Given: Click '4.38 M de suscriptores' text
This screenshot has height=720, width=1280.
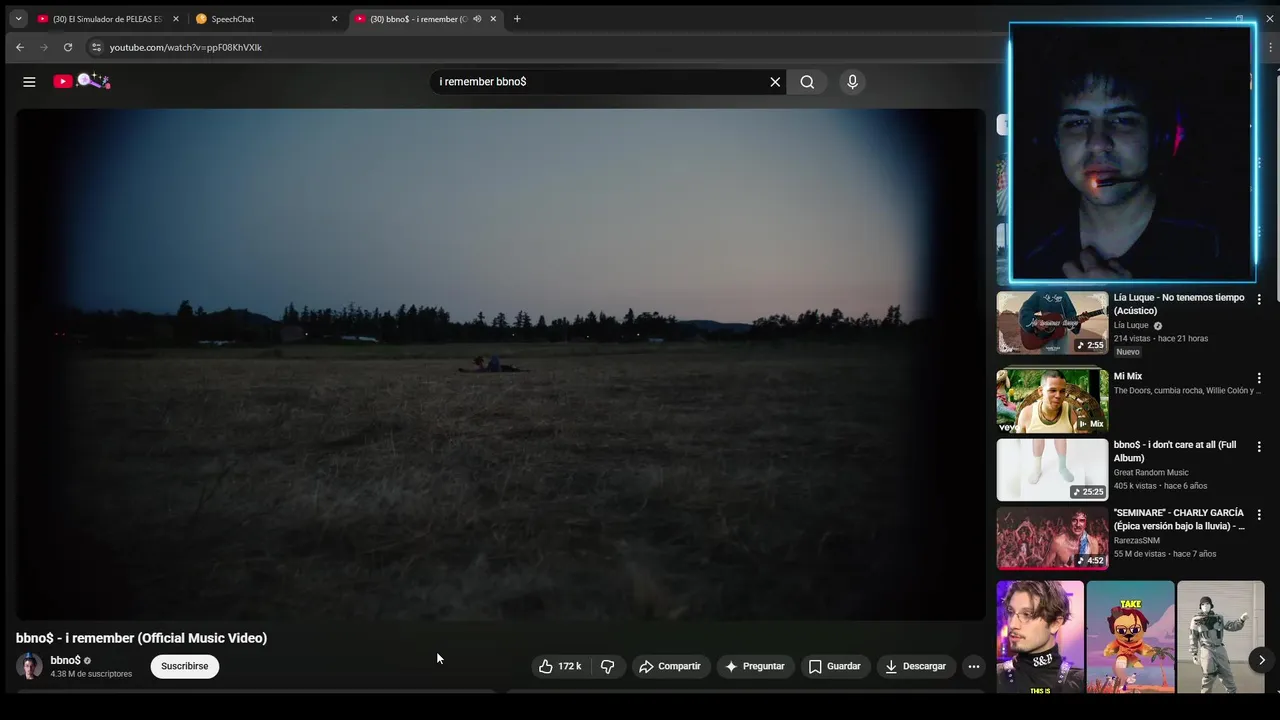Looking at the screenshot, I should (91, 674).
